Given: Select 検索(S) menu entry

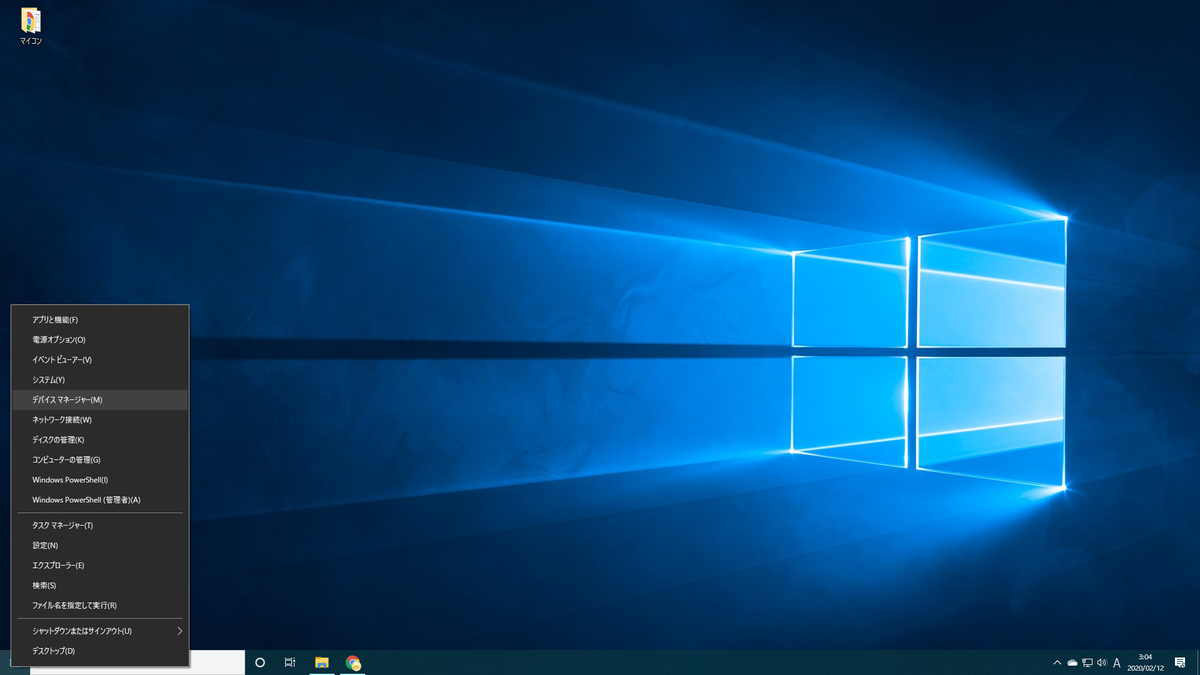Looking at the screenshot, I should coord(99,586).
